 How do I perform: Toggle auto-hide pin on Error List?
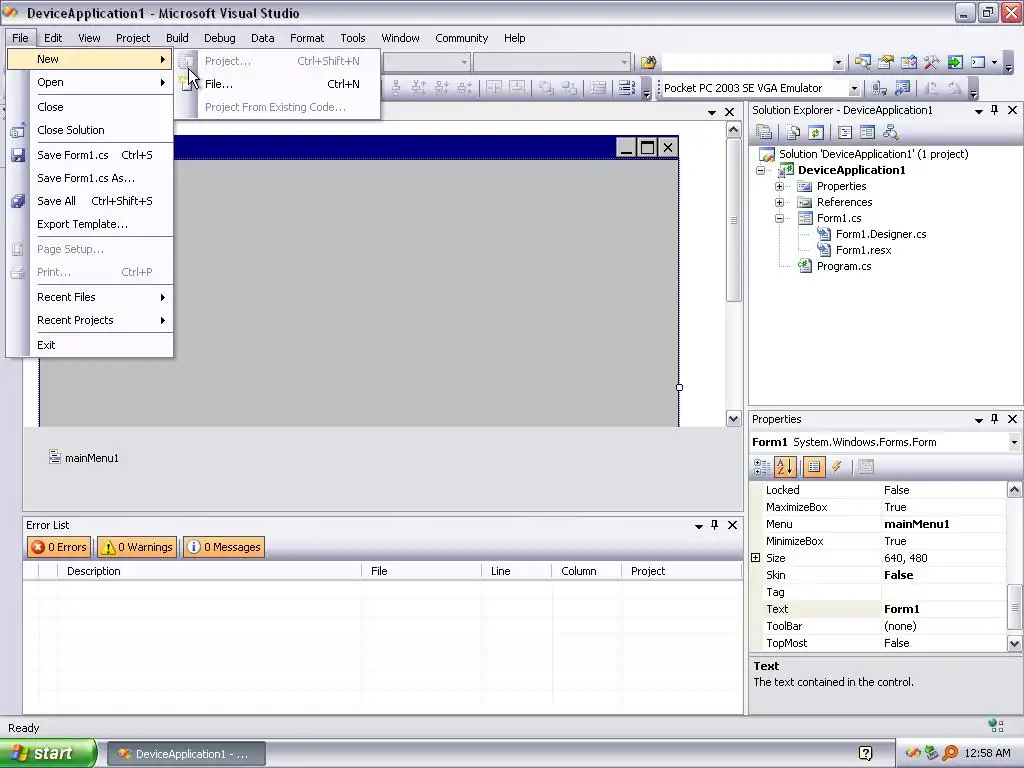pyautogui.click(x=714, y=525)
